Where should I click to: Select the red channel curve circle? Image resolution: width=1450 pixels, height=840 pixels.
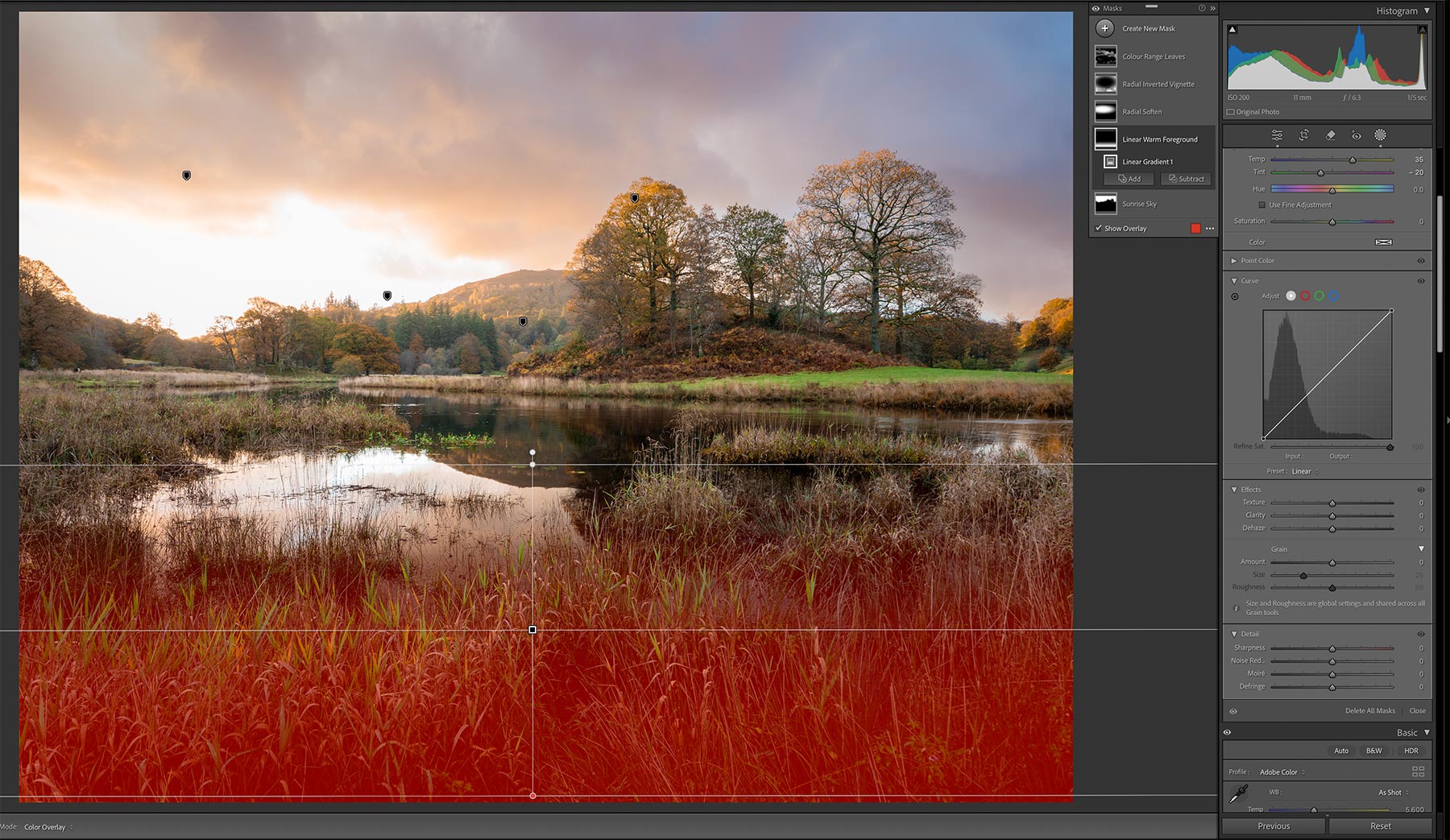(1305, 296)
